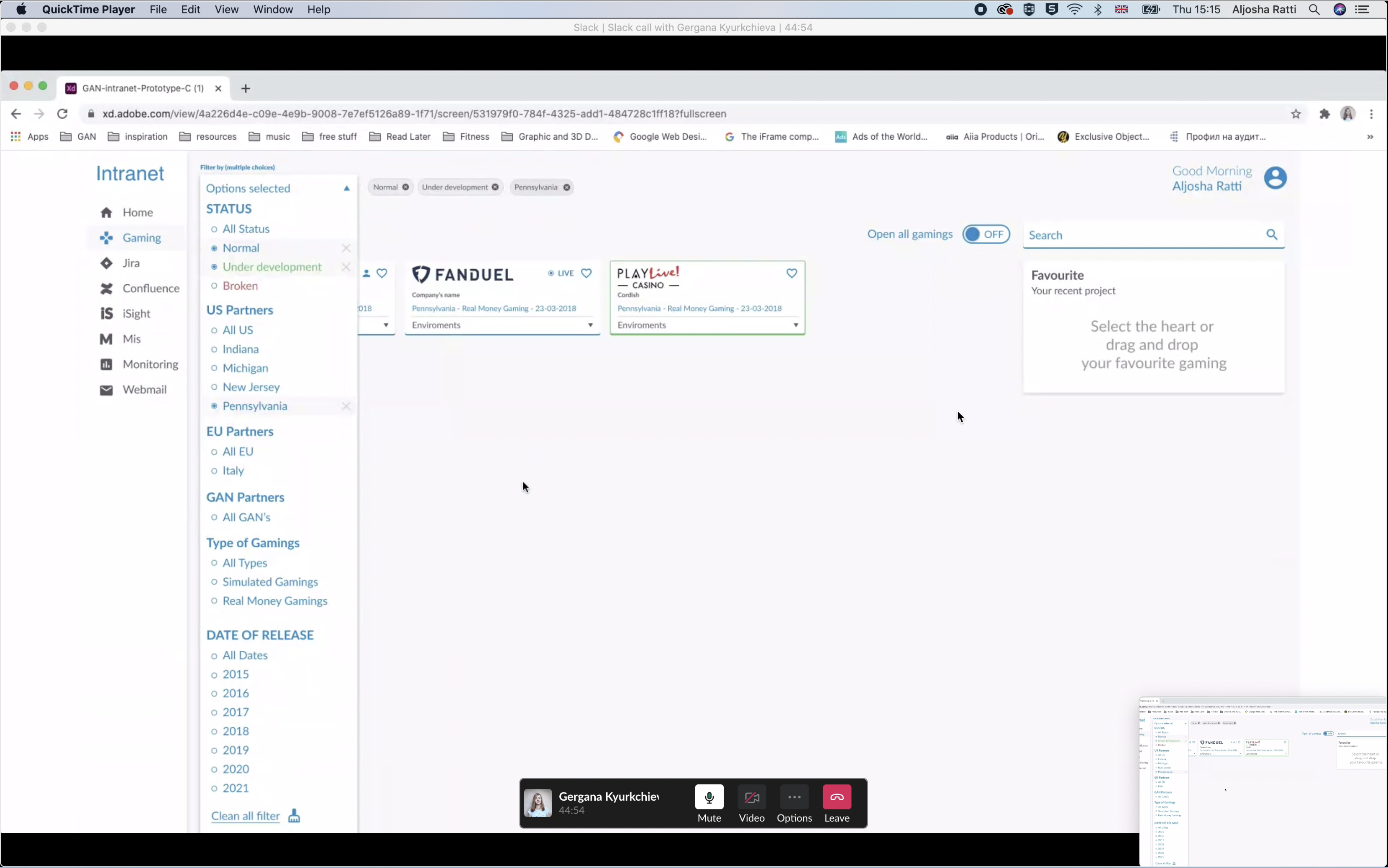The height and width of the screenshot is (868, 1388).
Task: Click Clean all filter link
Action: click(245, 816)
